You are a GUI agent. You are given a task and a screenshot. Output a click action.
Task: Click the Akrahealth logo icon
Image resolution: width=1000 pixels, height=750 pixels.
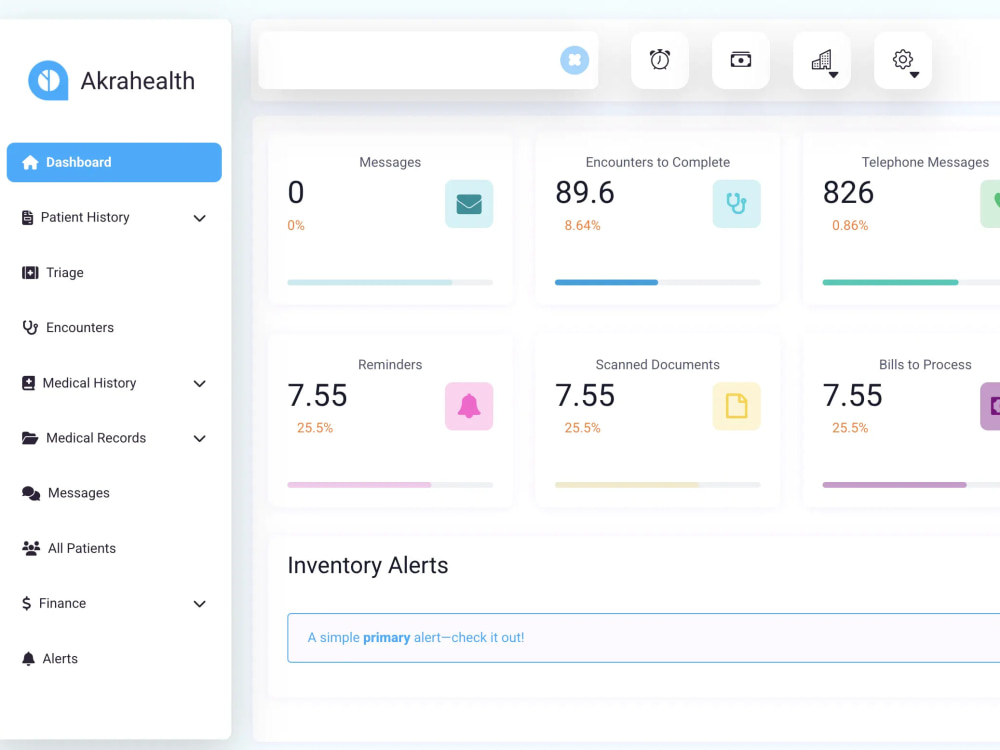pos(48,80)
